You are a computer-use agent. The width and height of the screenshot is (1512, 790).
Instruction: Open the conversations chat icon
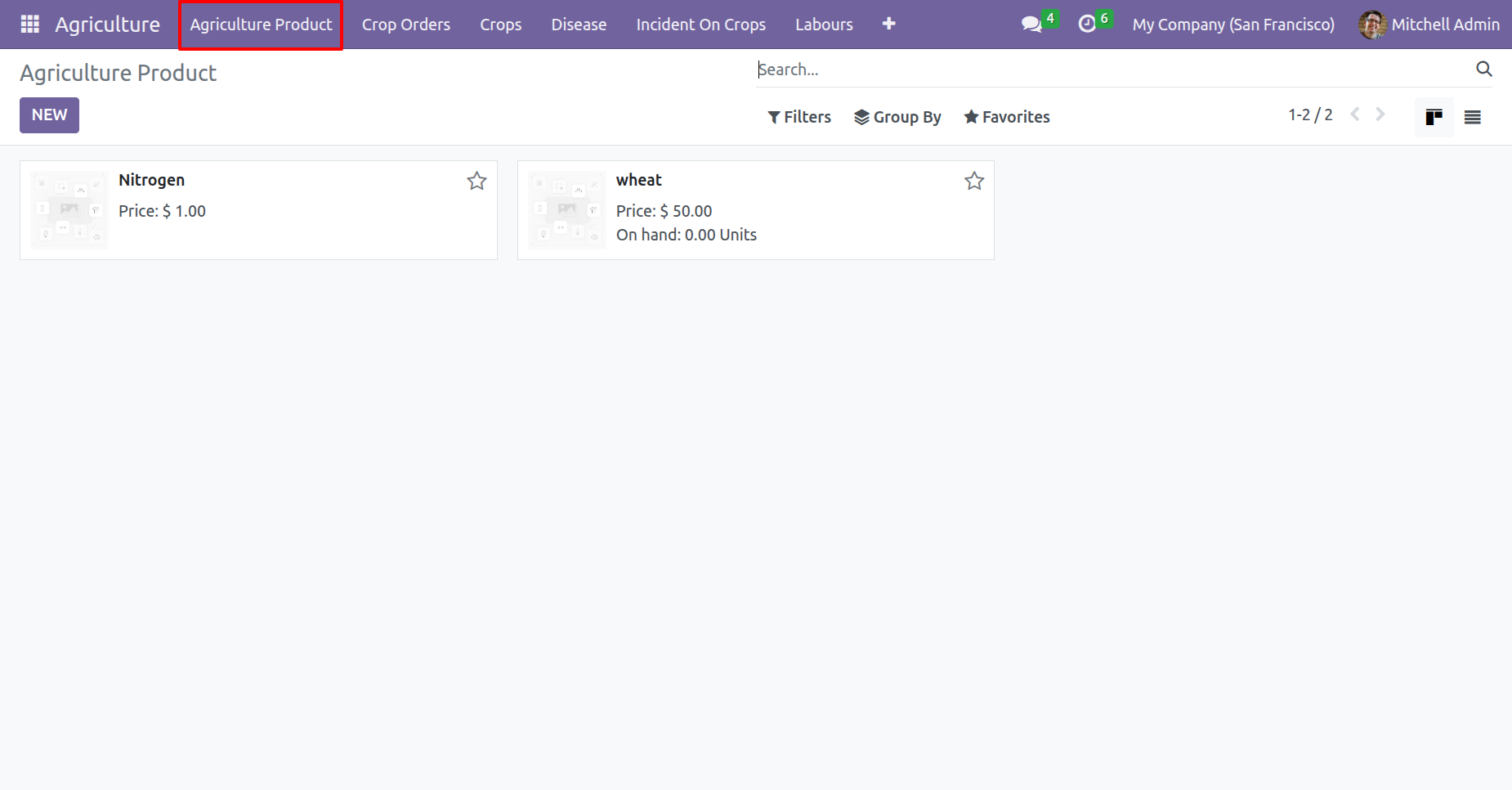tap(1031, 25)
